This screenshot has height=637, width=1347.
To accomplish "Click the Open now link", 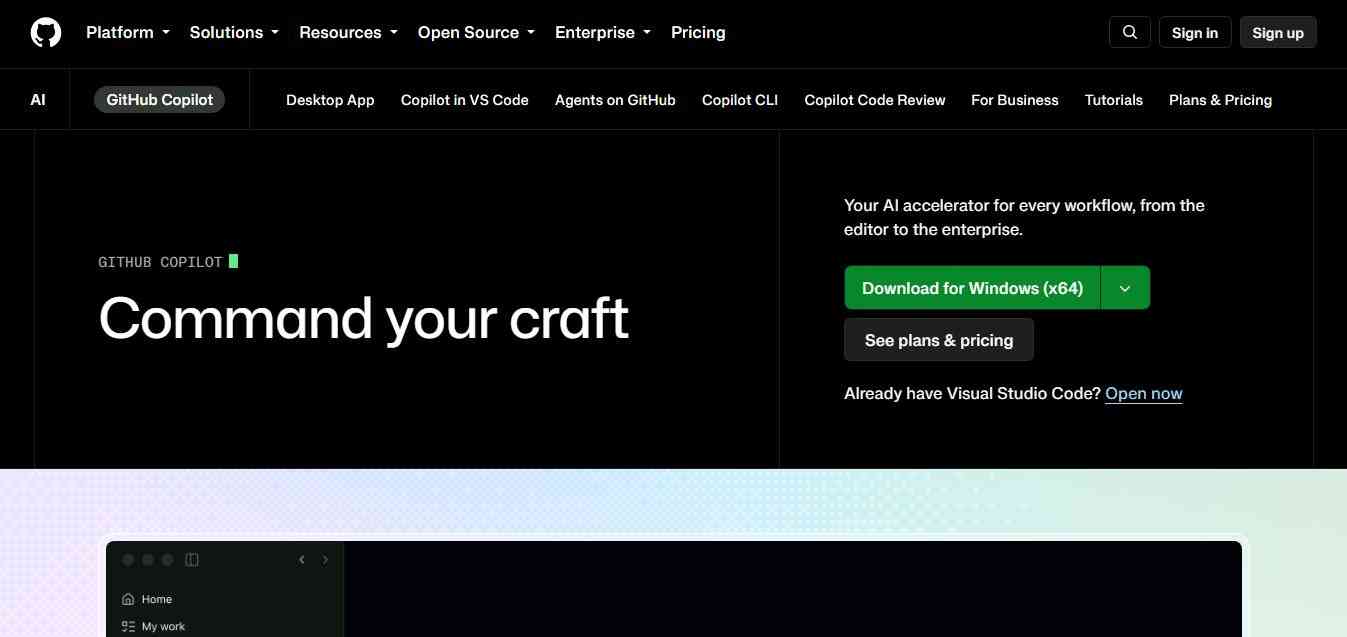I will pyautogui.click(x=1144, y=394).
